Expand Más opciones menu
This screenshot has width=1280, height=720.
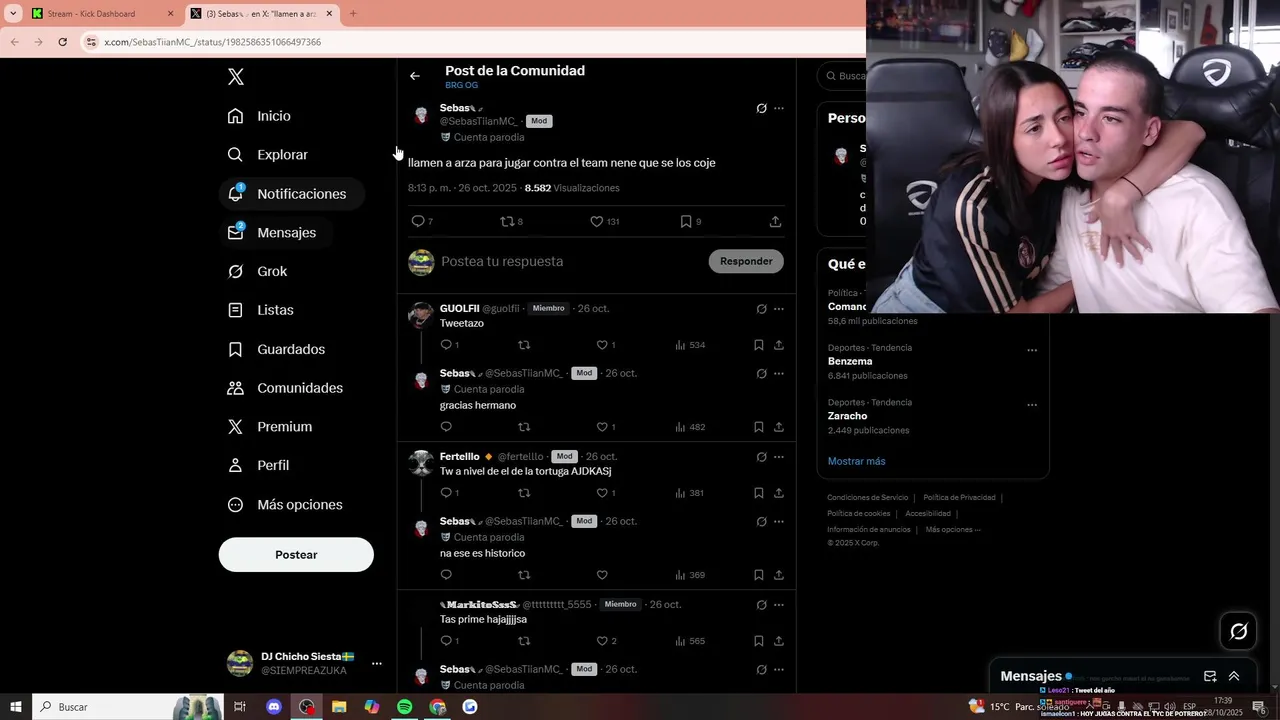point(285,505)
